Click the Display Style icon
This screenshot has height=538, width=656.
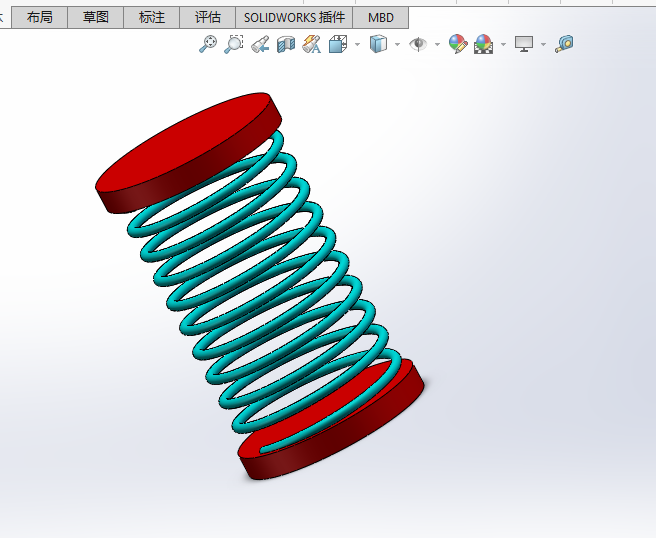click(379, 44)
